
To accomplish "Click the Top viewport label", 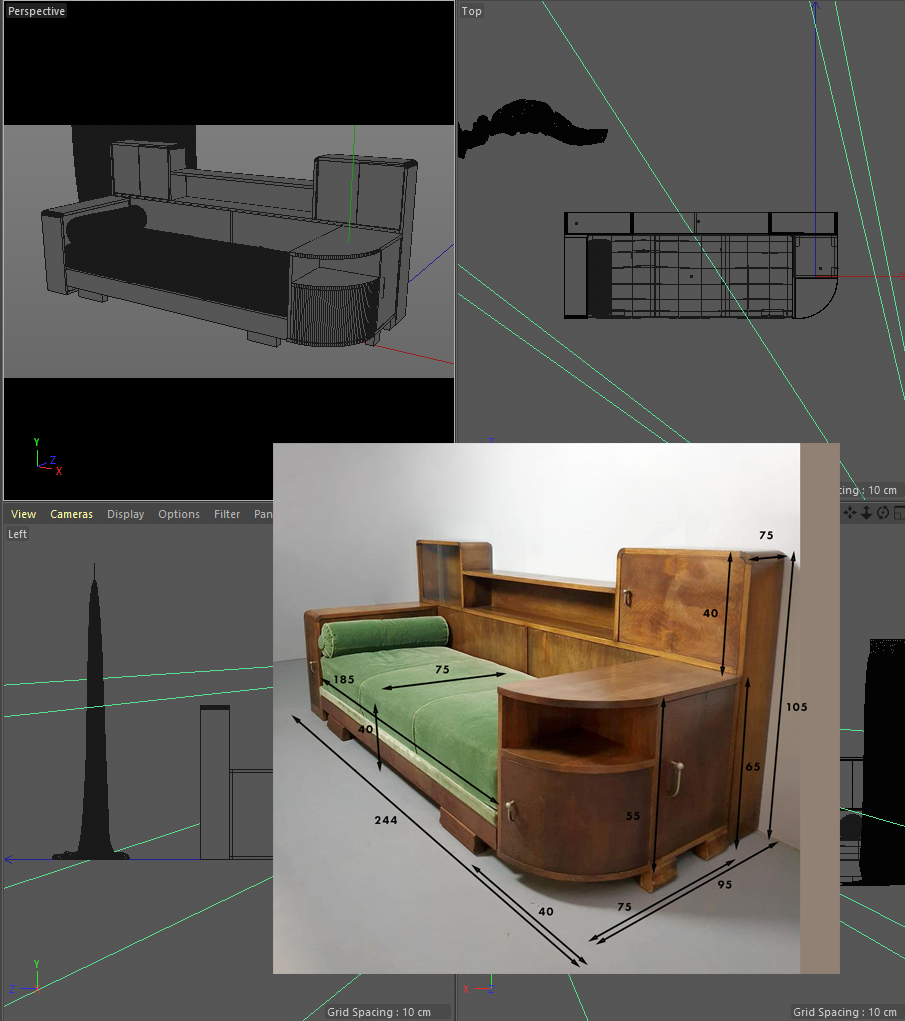I will (471, 11).
